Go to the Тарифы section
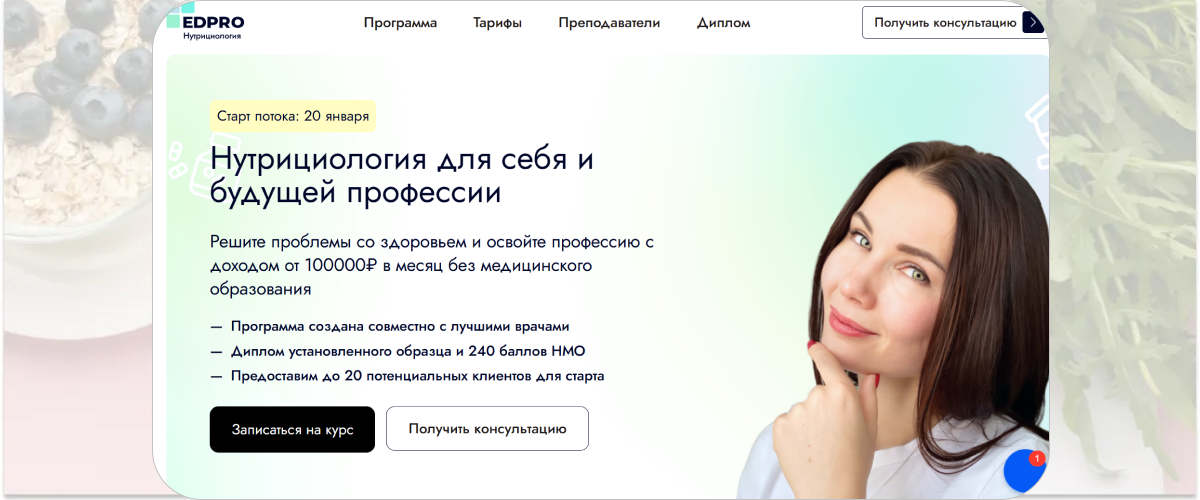 tap(497, 23)
